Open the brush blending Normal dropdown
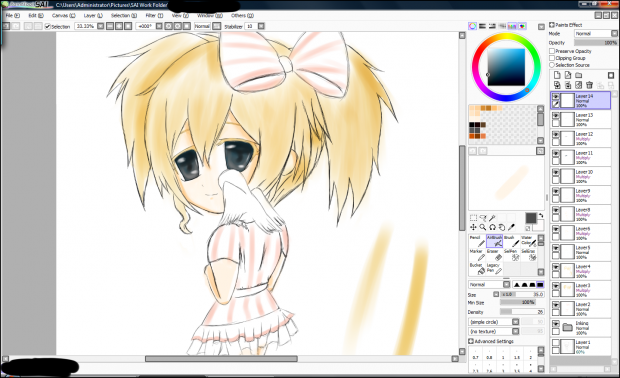 (x=490, y=284)
